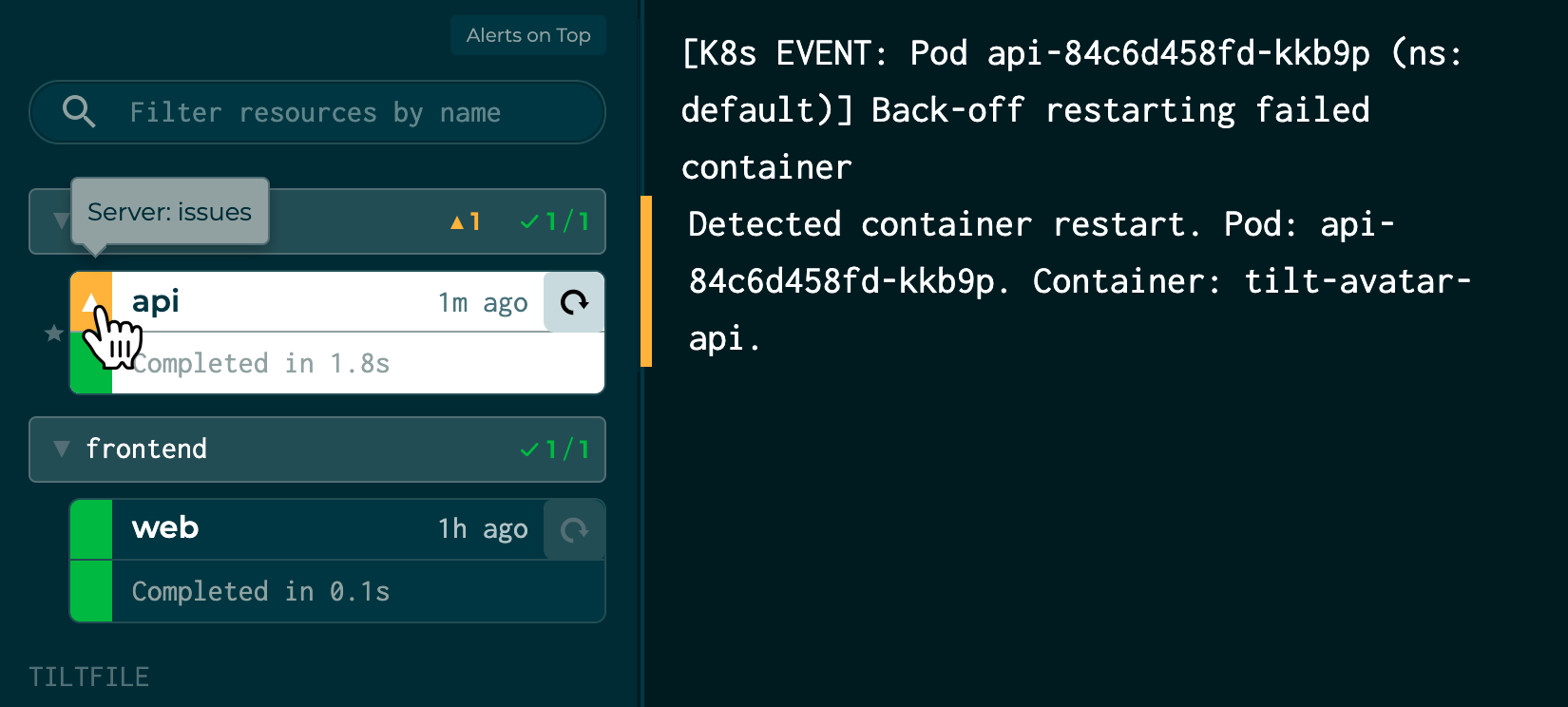Click the search magnifier icon

pyautogui.click(x=79, y=112)
